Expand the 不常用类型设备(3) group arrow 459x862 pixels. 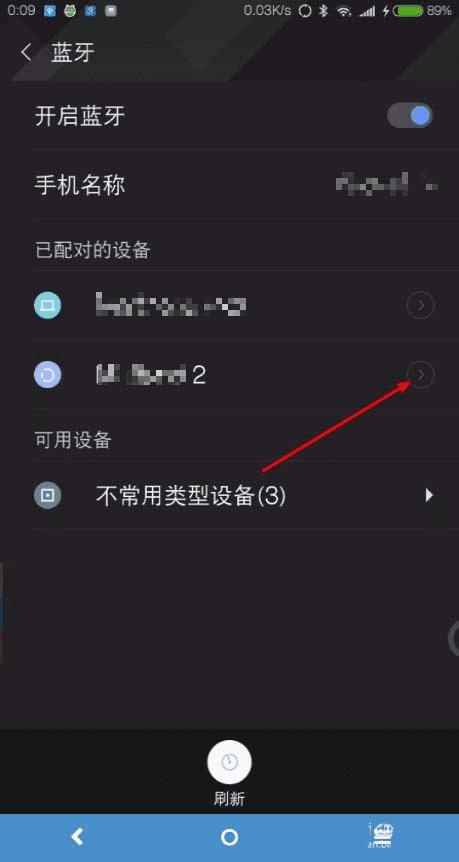429,496
